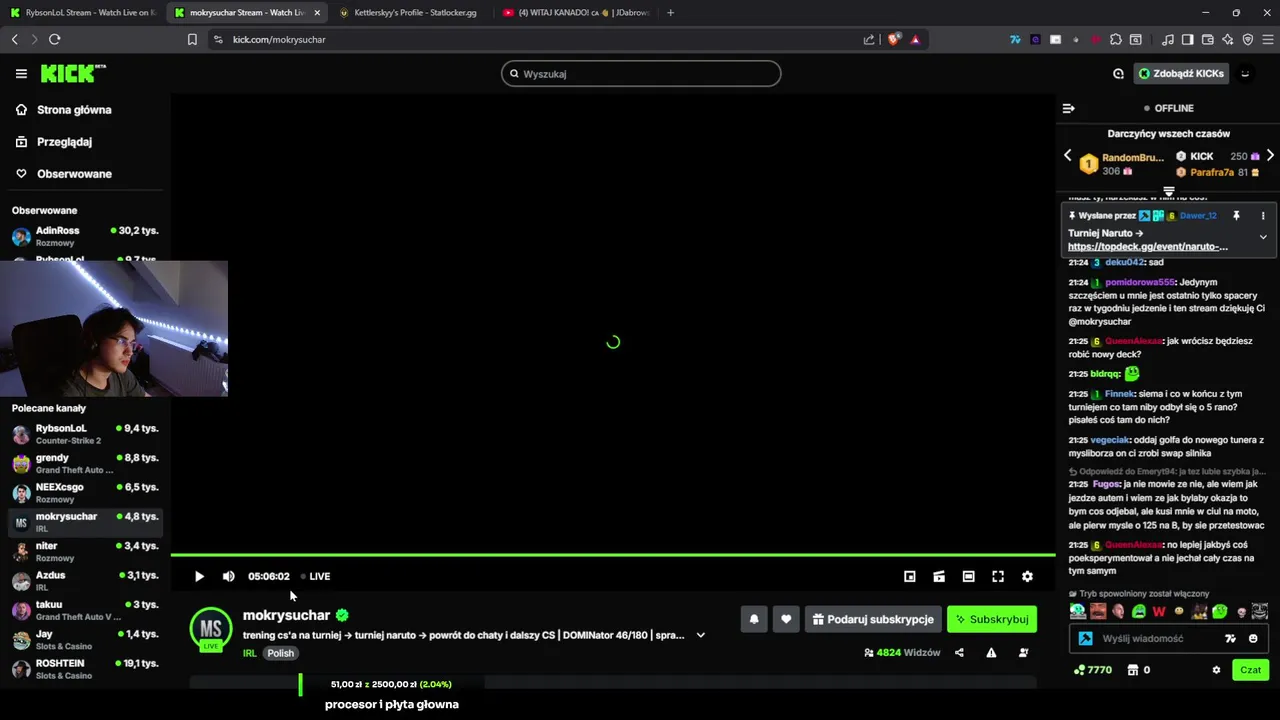Send message with the Czat button
This screenshot has height=720, width=1280.
1251,670
